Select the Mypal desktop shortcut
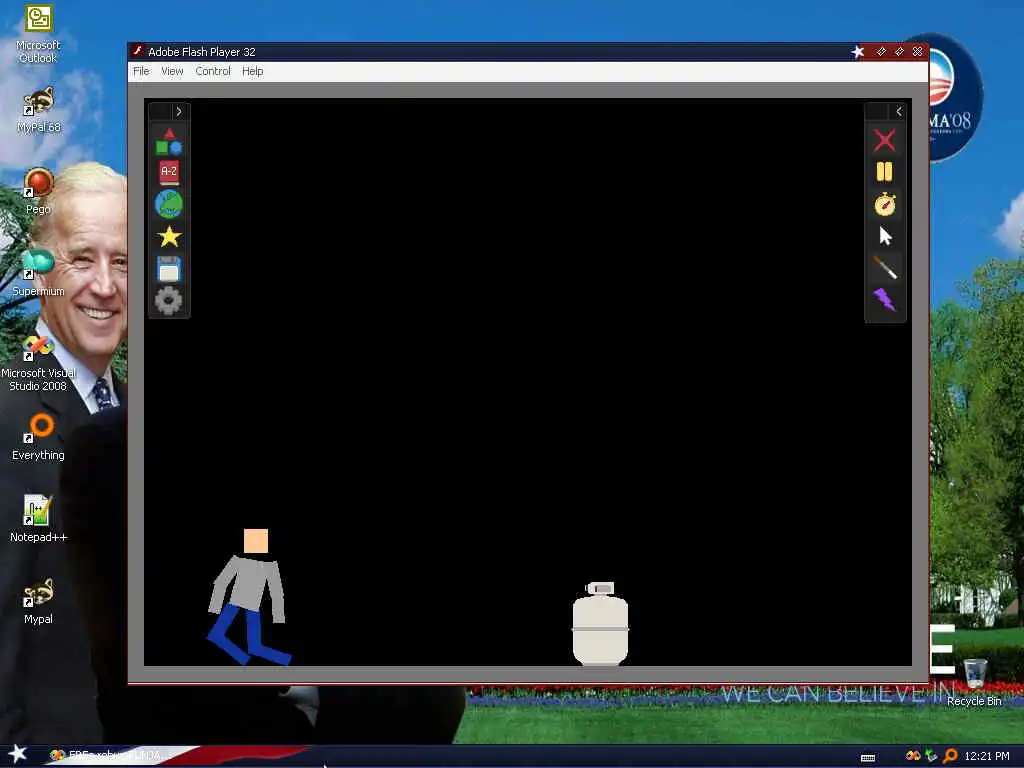Viewport: 1024px width, 768px height. [39, 601]
